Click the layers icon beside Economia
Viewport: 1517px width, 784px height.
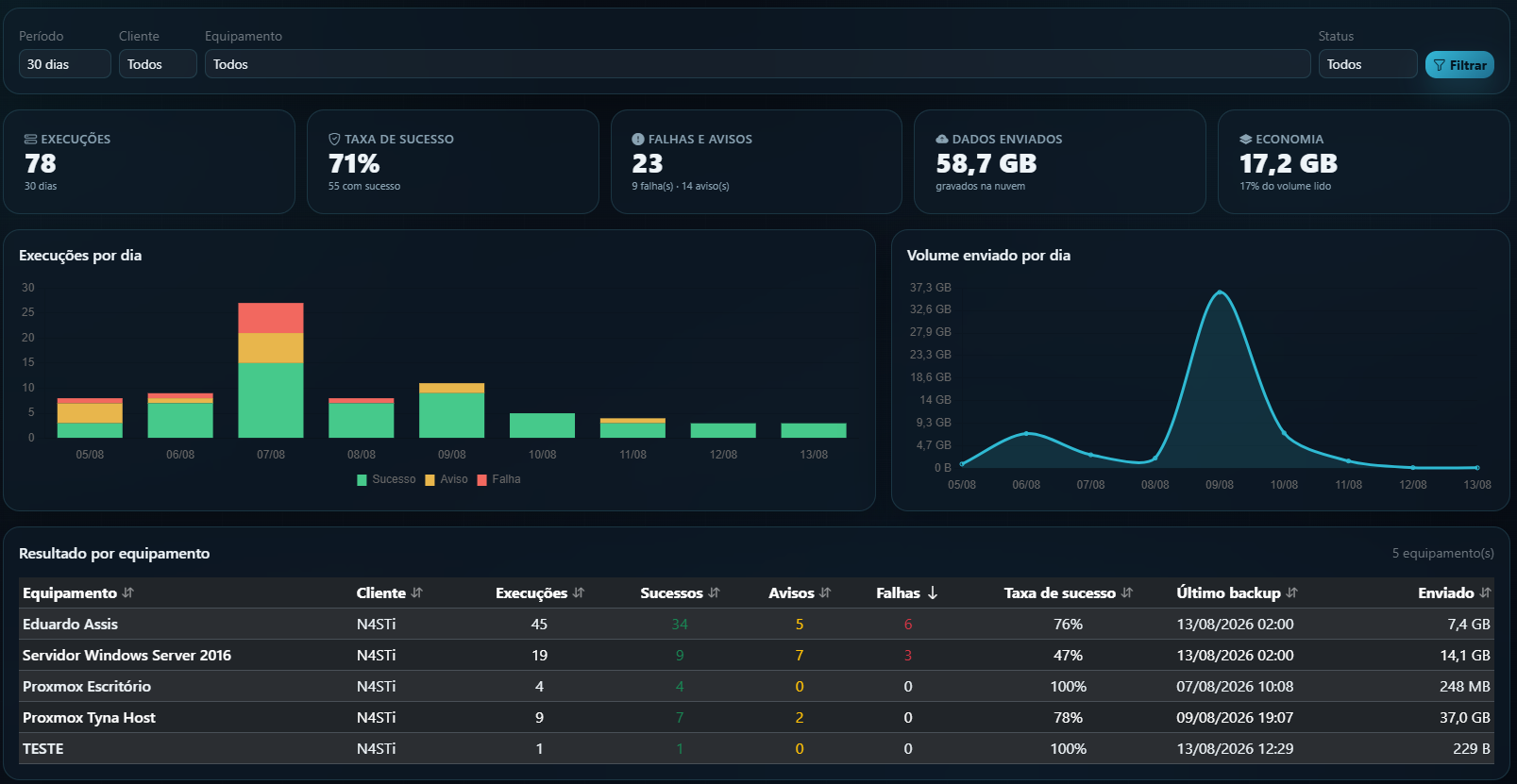[1246, 139]
